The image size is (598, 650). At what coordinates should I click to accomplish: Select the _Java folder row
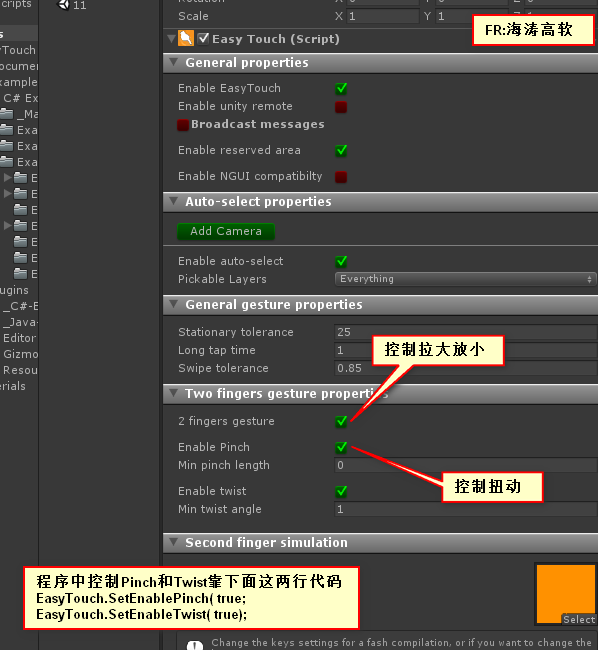(19, 322)
